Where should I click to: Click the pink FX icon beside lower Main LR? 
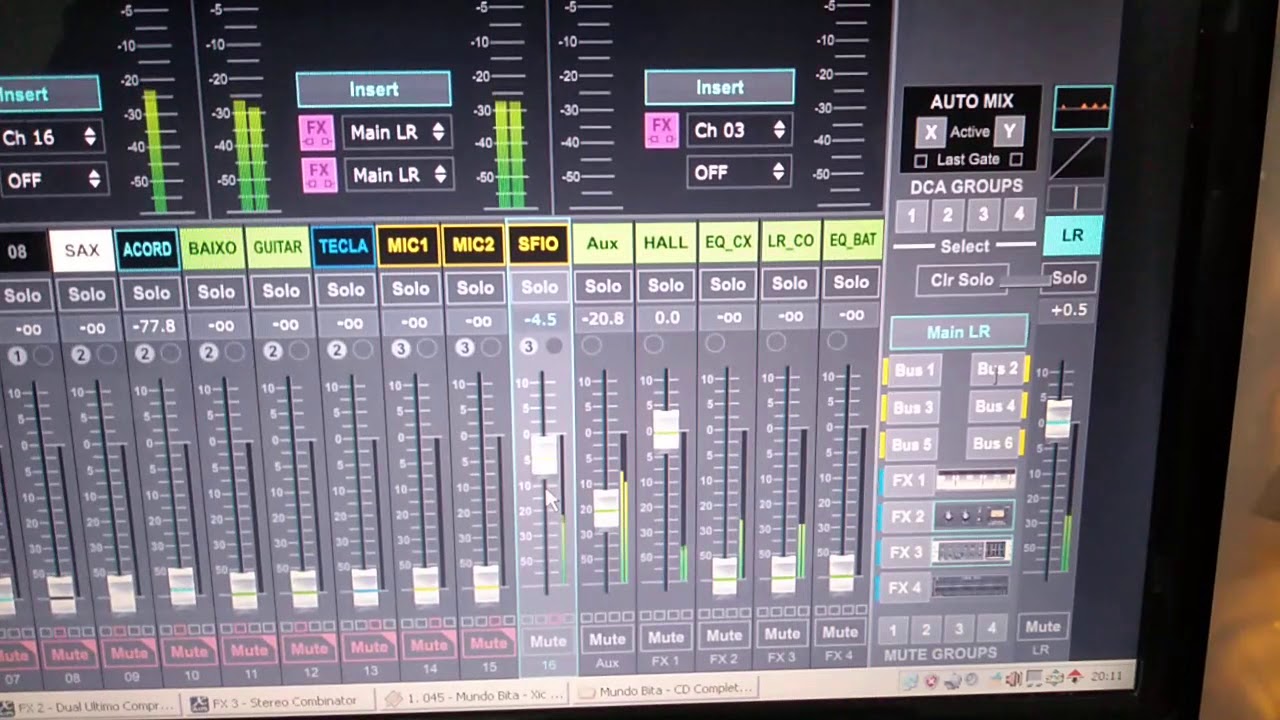[319, 175]
